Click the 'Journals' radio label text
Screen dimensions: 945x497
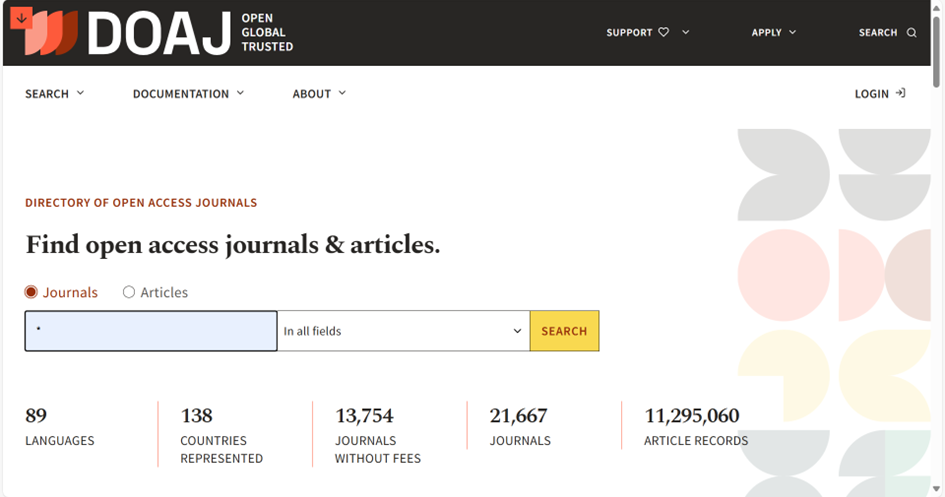coord(70,292)
